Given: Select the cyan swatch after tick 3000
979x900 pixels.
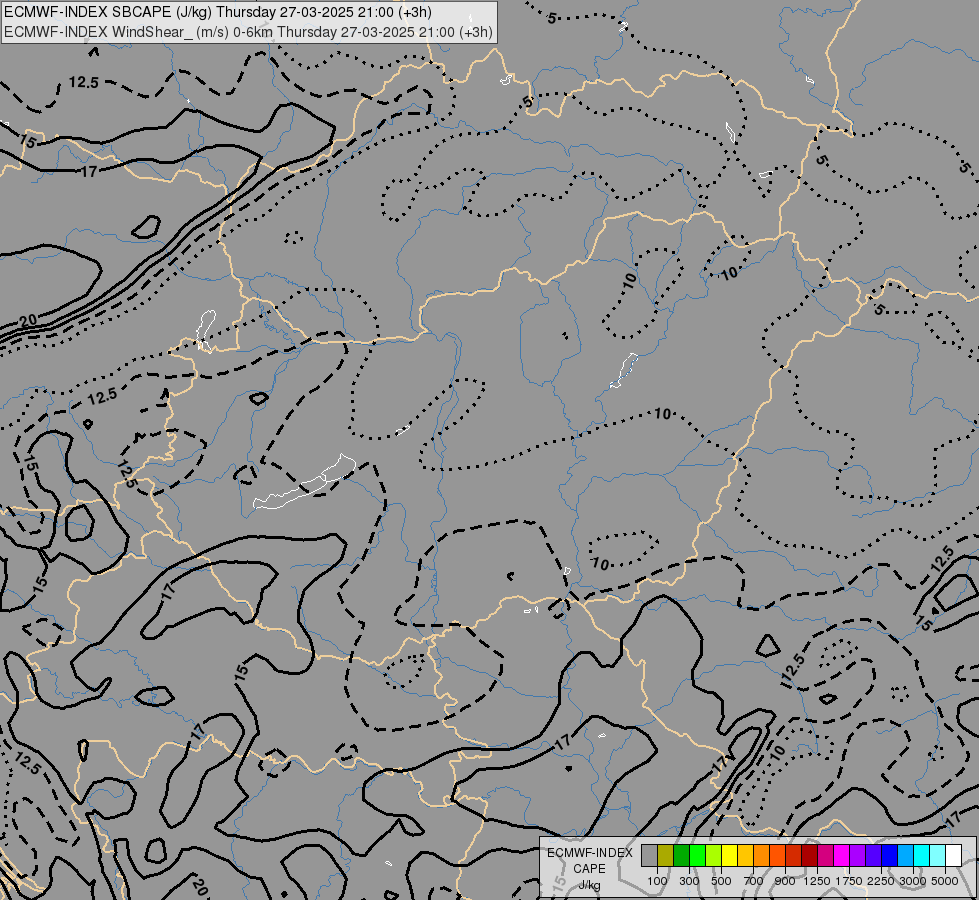Looking at the screenshot, I should (921, 855).
